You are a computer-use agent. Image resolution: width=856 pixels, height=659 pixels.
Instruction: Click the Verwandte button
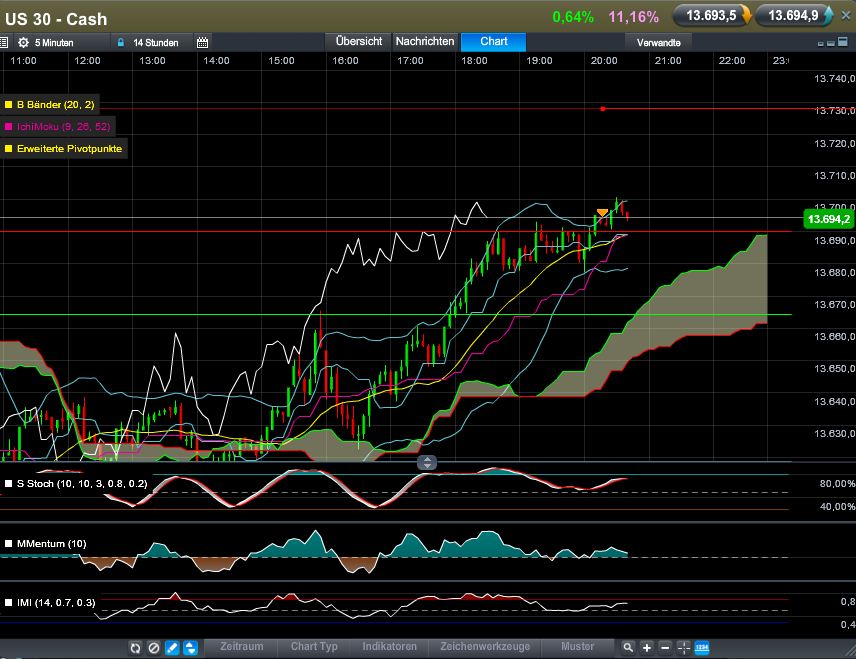tap(659, 42)
